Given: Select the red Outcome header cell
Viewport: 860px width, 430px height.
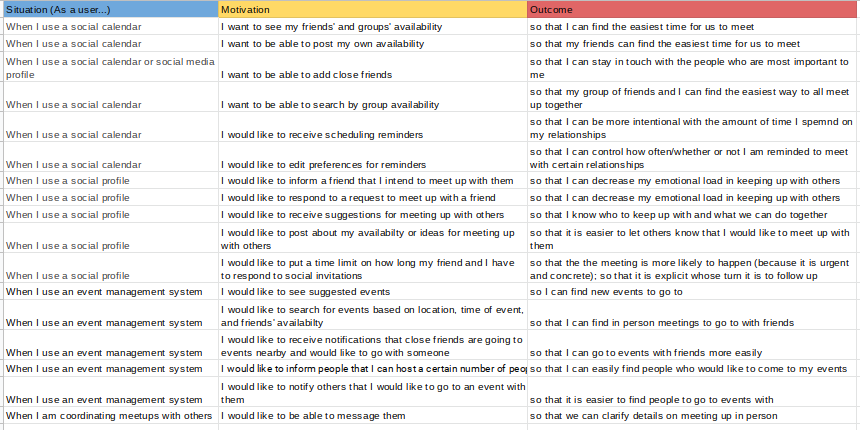Looking at the screenshot, I should 693,9.
